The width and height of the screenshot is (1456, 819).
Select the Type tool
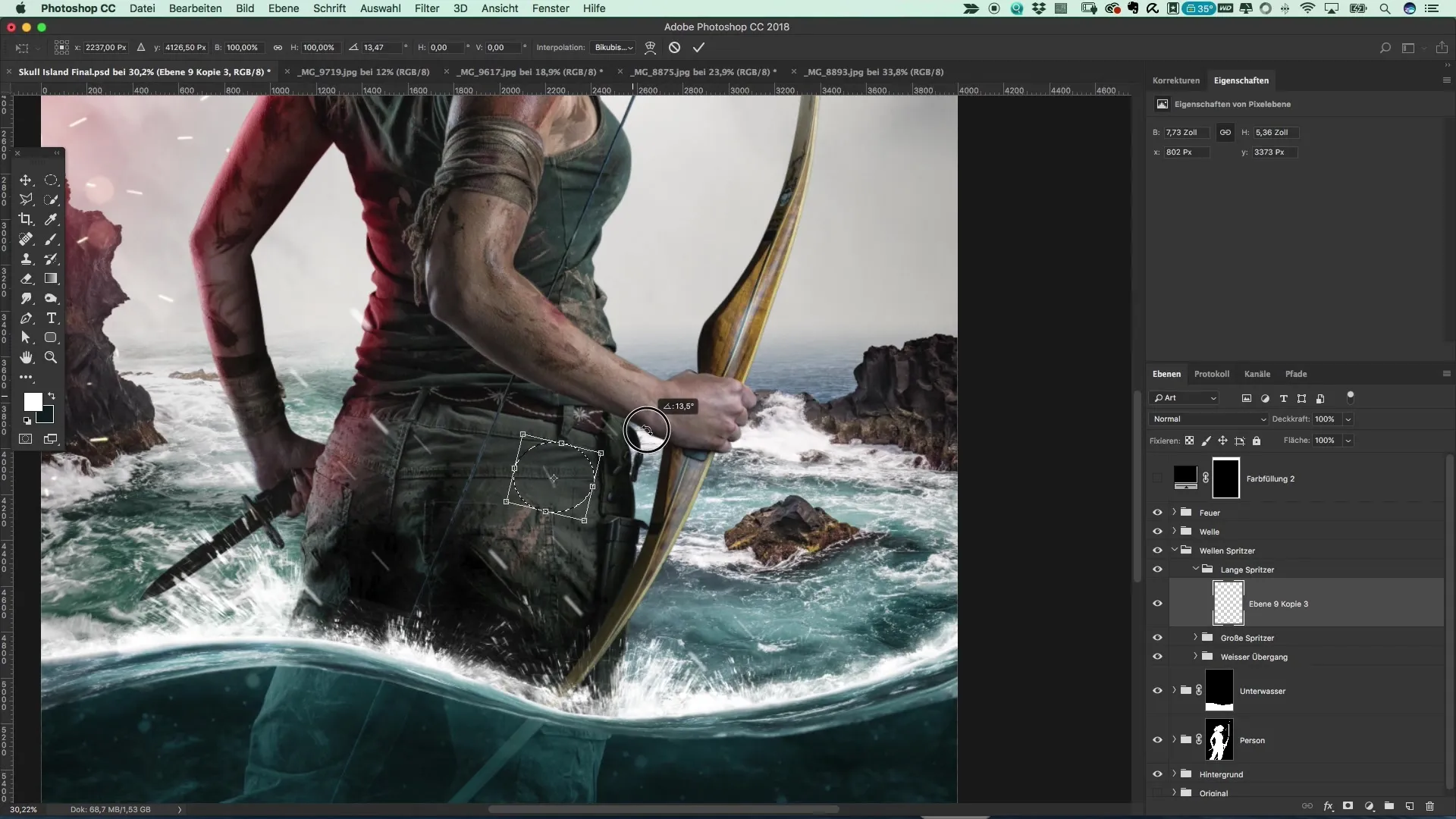(x=51, y=318)
